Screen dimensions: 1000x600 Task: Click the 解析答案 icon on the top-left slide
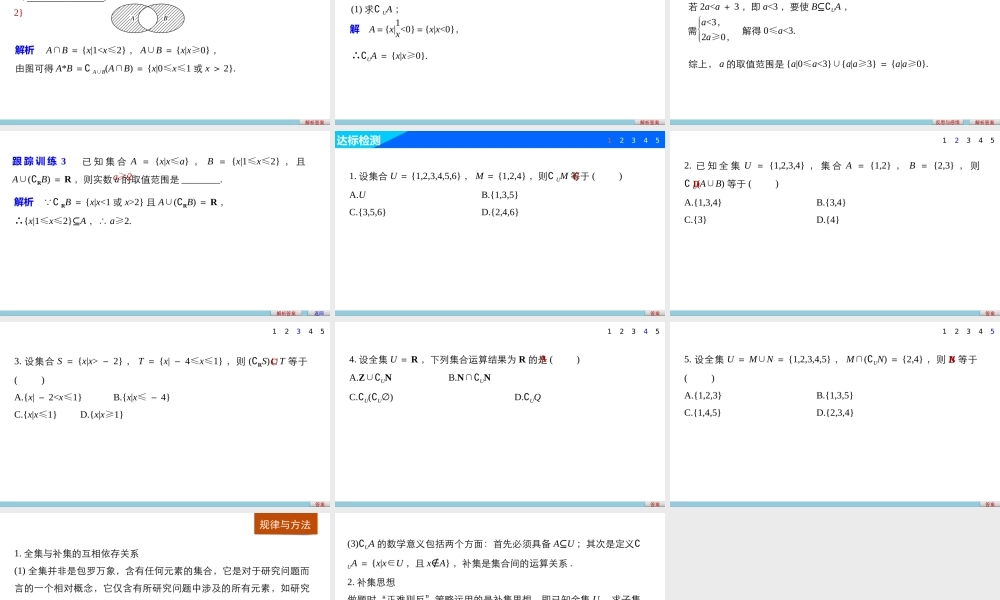coord(313,121)
